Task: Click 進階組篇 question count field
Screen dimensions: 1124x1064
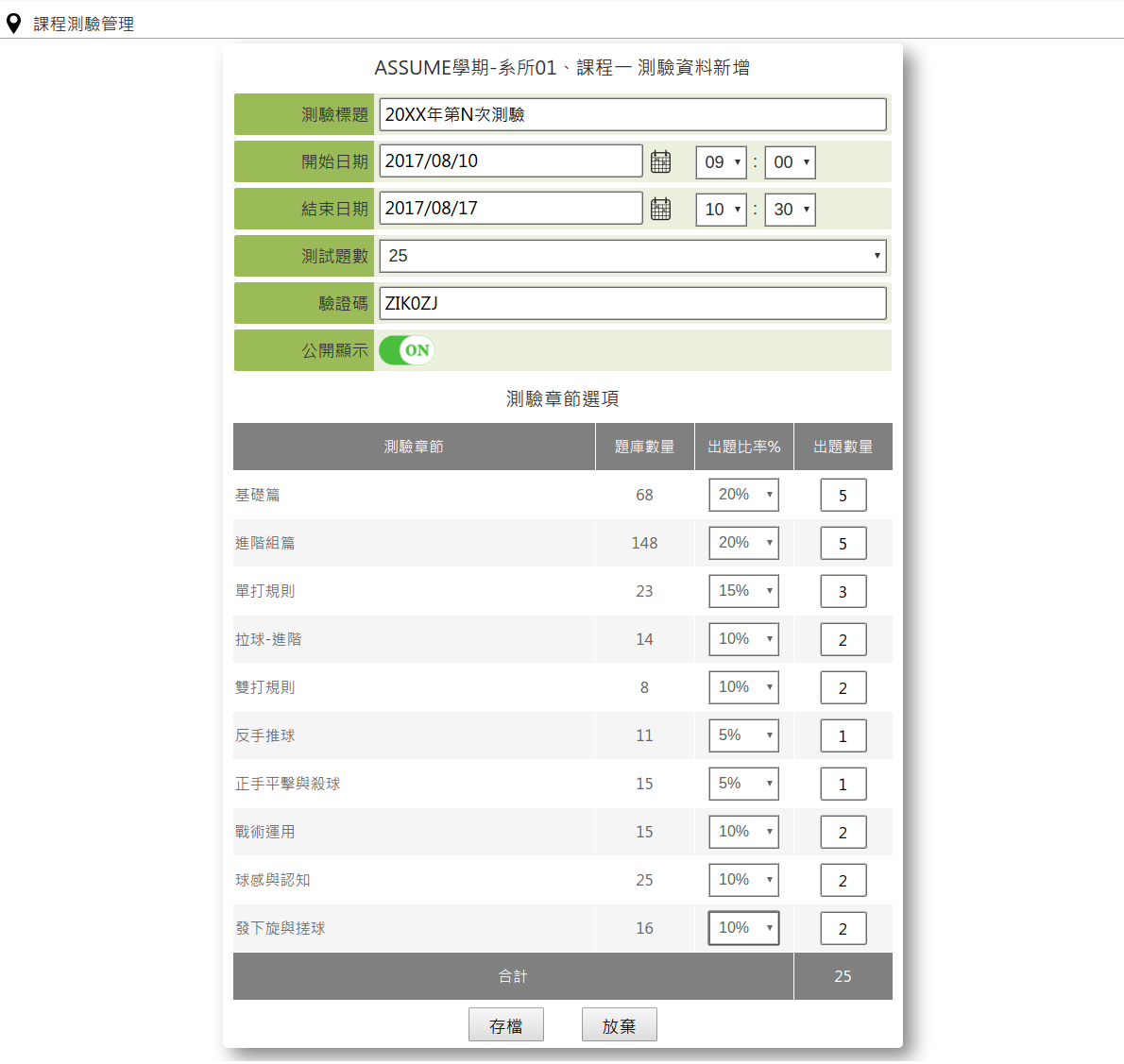Action: (843, 543)
